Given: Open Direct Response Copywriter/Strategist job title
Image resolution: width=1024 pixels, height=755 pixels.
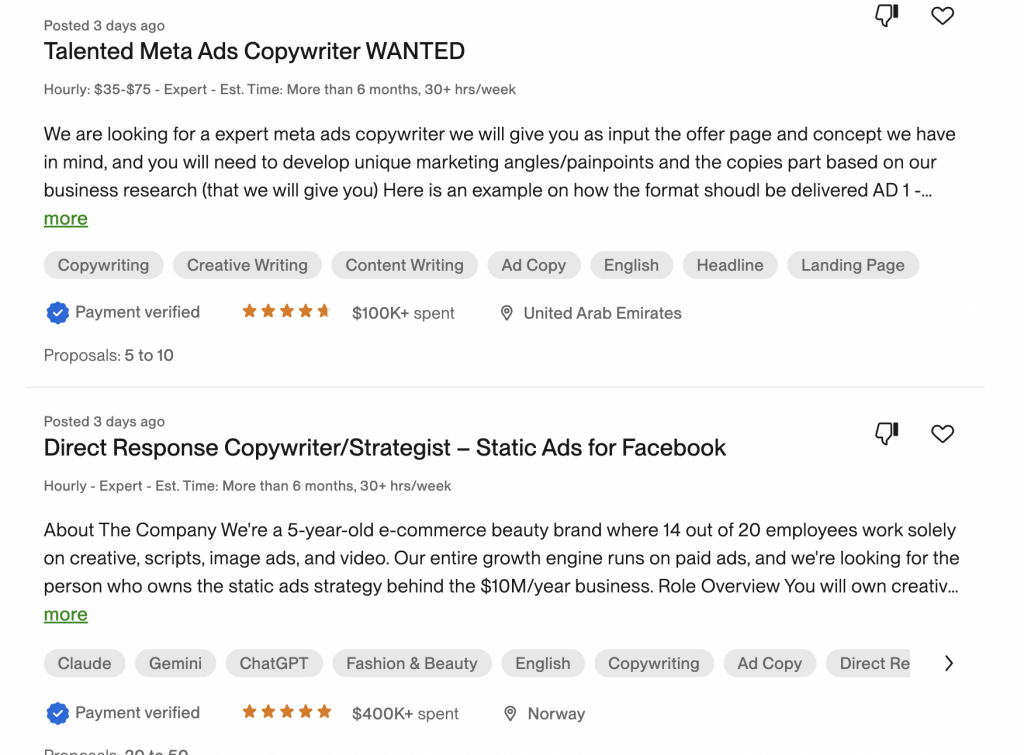Looking at the screenshot, I should coord(385,447).
